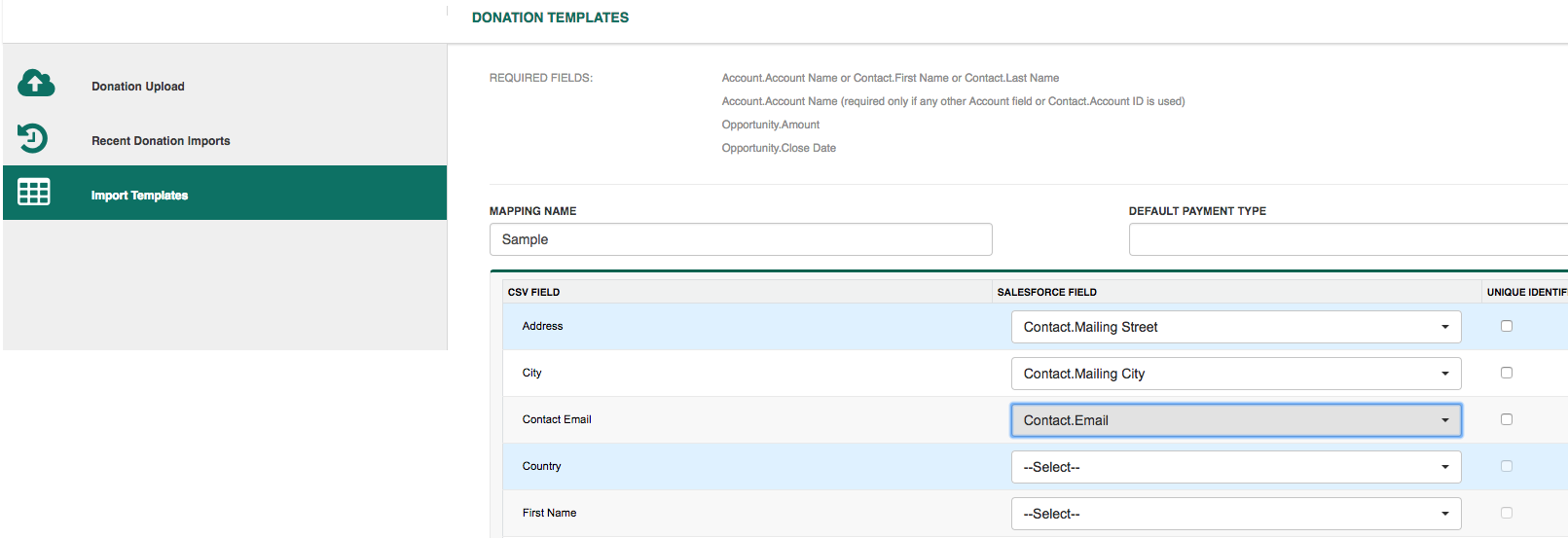Click the Default Payment Type field
This screenshot has height=538, width=1568.
1347,239
